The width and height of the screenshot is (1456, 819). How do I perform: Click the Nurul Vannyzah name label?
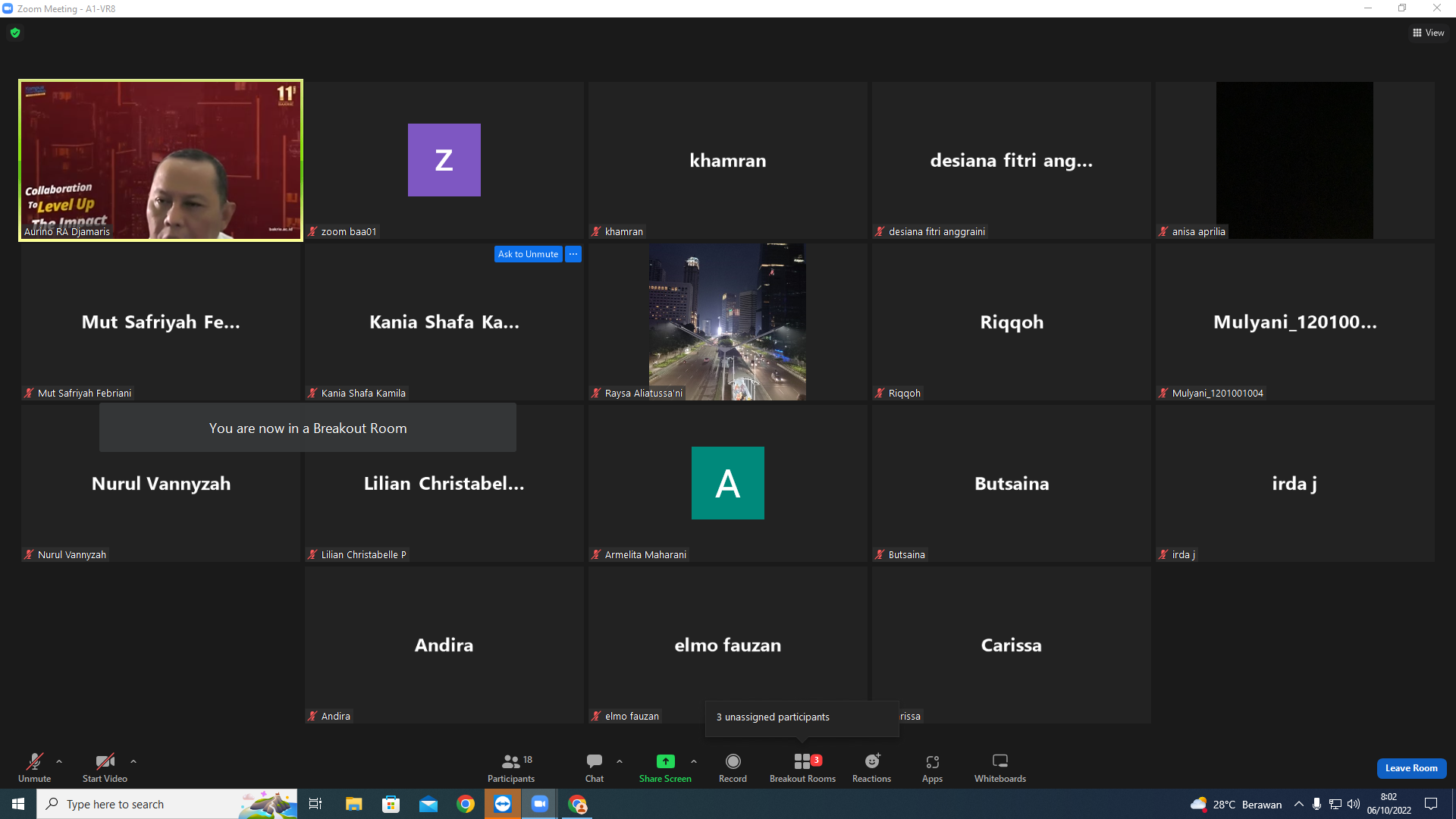(x=72, y=554)
